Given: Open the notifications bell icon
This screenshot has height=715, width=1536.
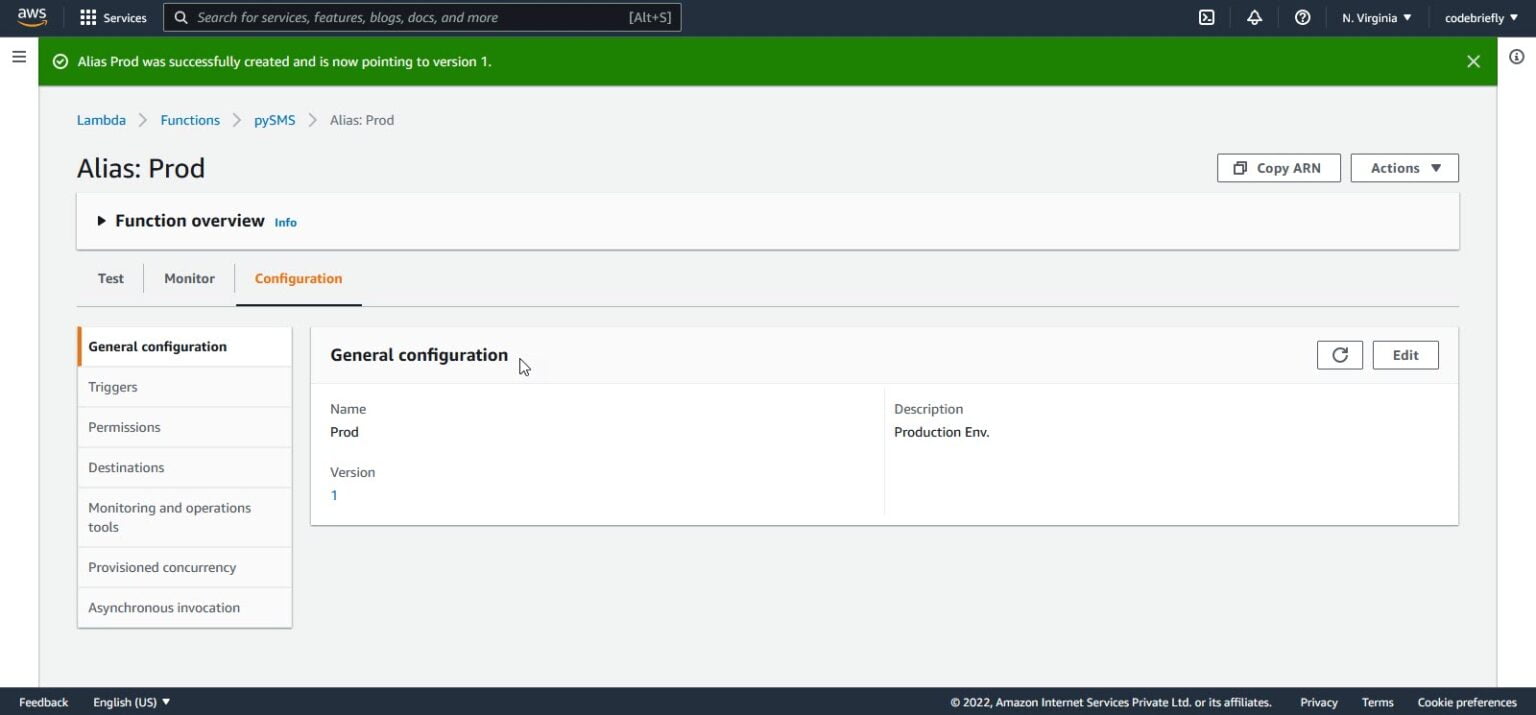Looking at the screenshot, I should point(1254,17).
